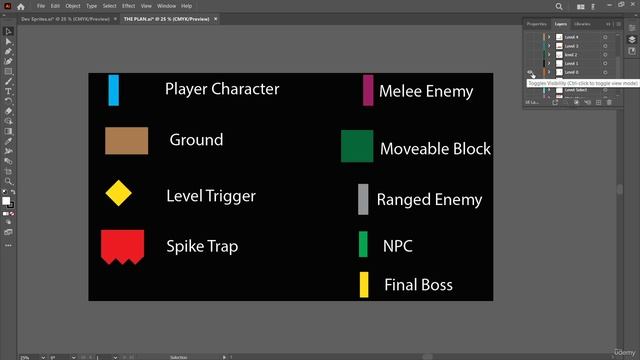Viewport: 640px width, 360px height.
Task: Open Arrange Documents icon
Action: point(580,6)
